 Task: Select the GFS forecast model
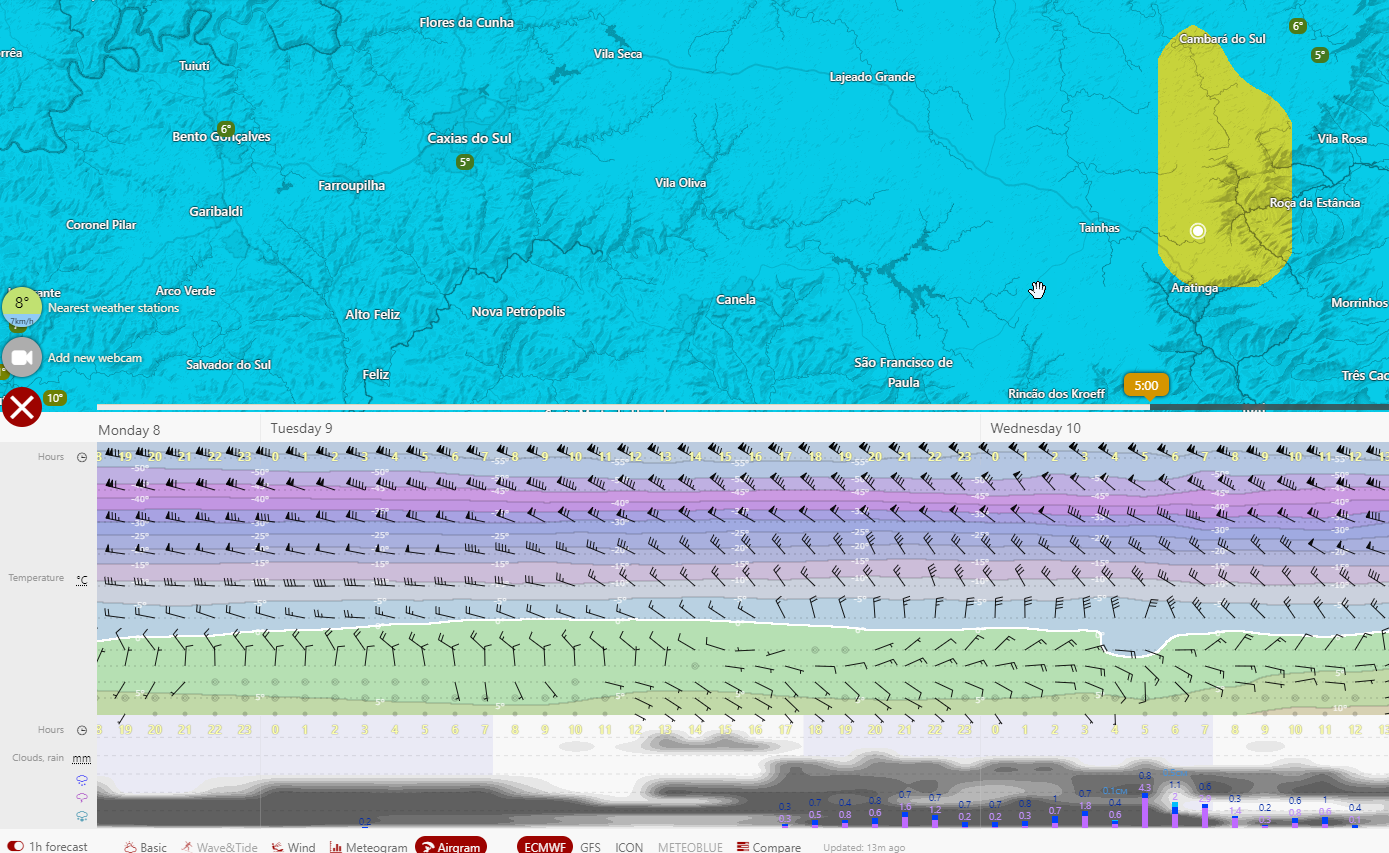591,847
